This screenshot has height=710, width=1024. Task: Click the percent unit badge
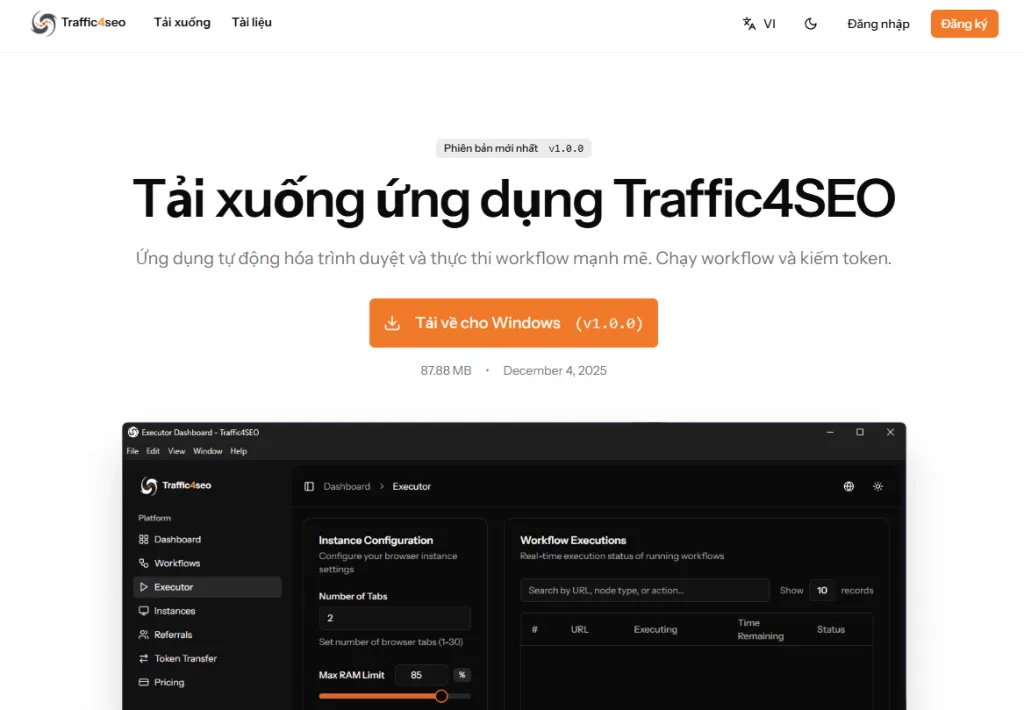[x=462, y=675]
